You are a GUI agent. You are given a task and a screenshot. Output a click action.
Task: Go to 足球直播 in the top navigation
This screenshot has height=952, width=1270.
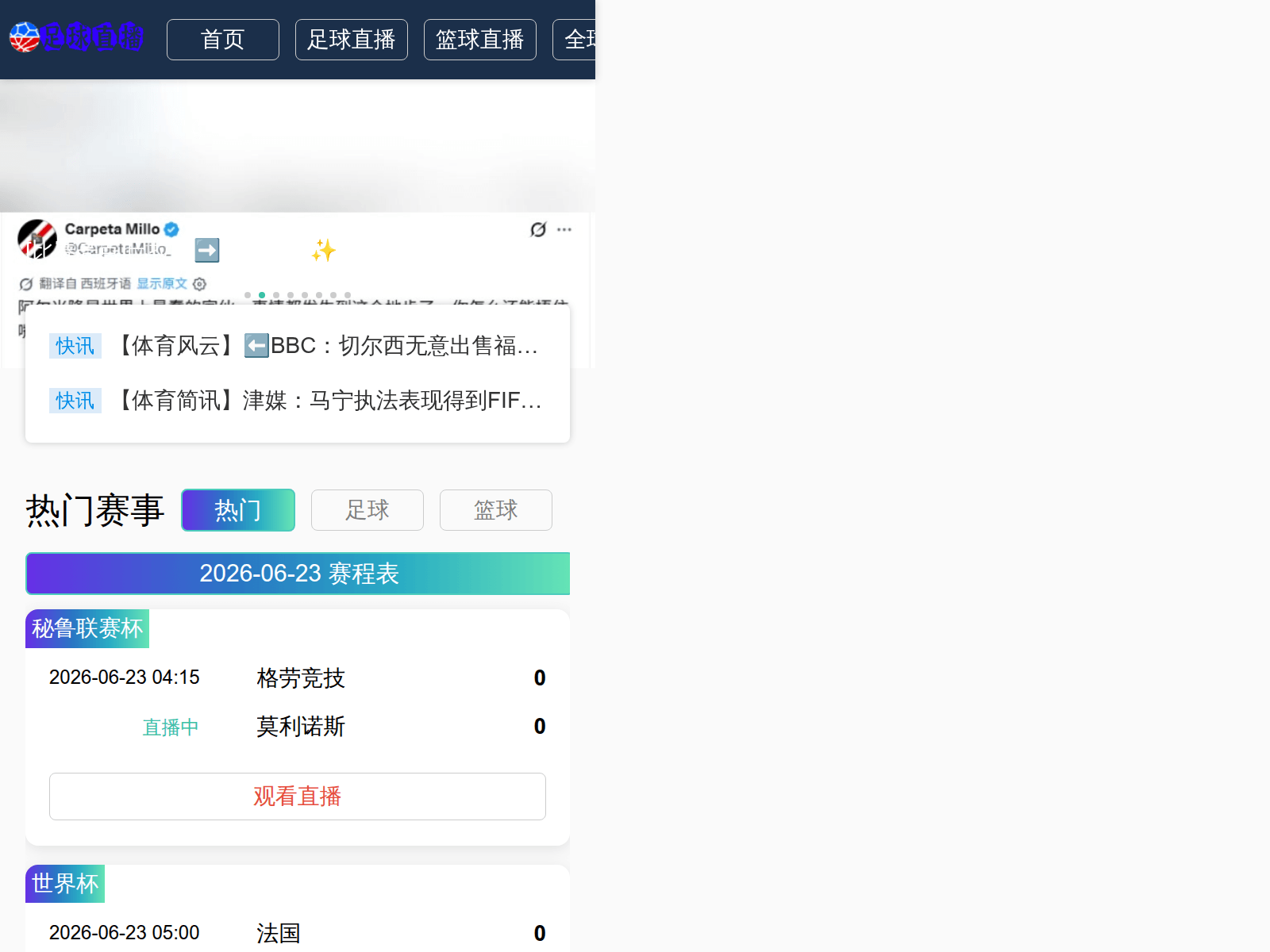[352, 40]
